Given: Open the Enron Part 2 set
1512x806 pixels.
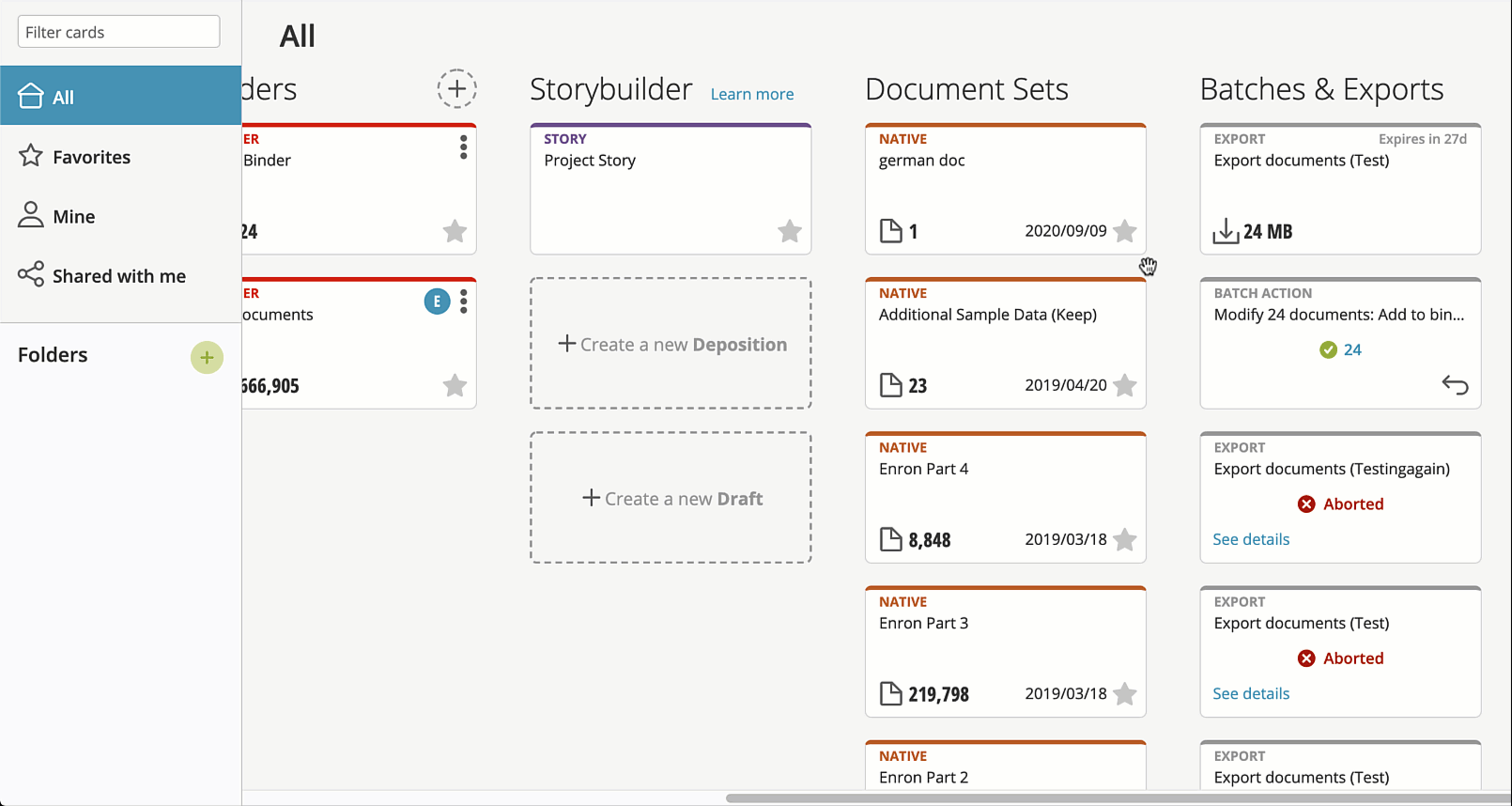Looking at the screenshot, I should click(1006, 766).
